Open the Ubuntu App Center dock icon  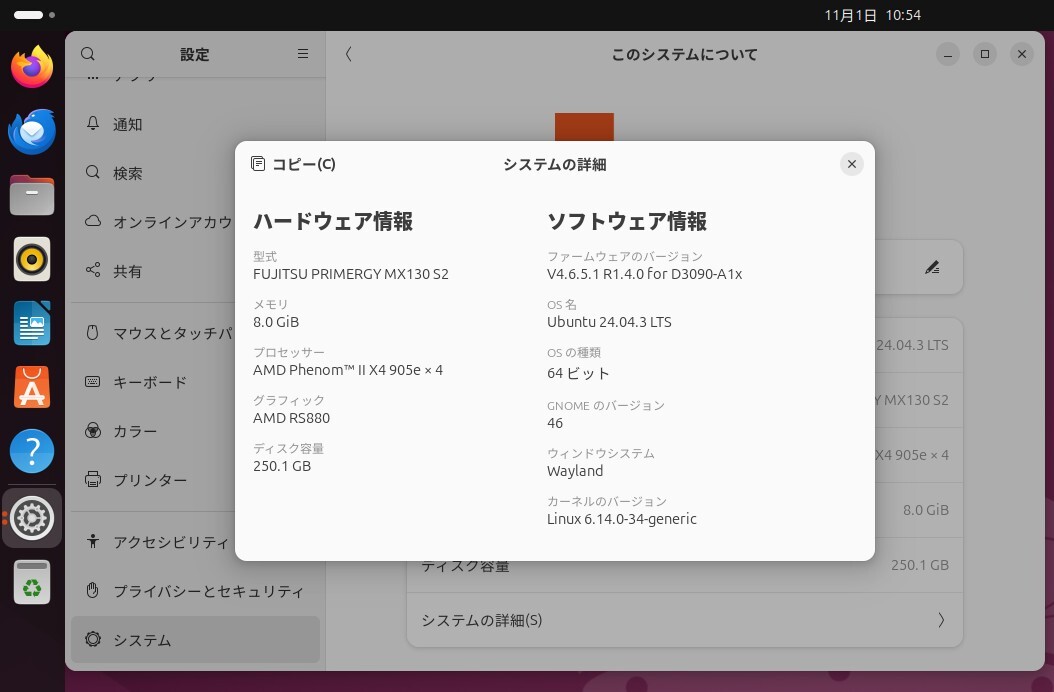click(x=32, y=387)
